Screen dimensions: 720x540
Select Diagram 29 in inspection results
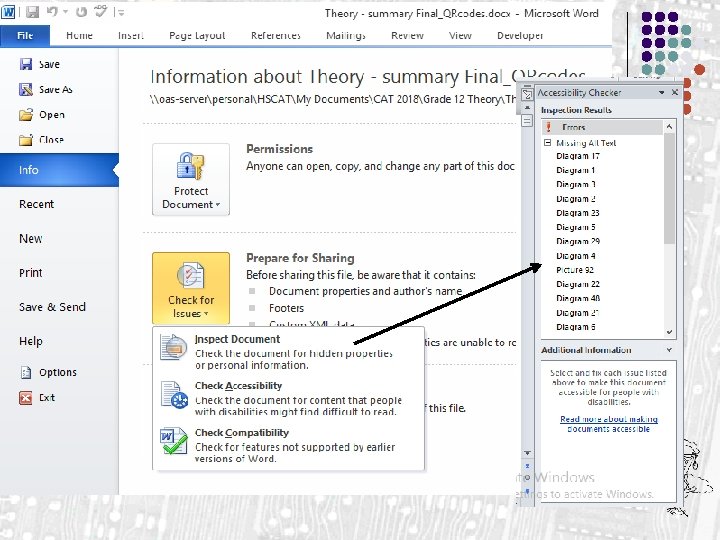pos(578,242)
